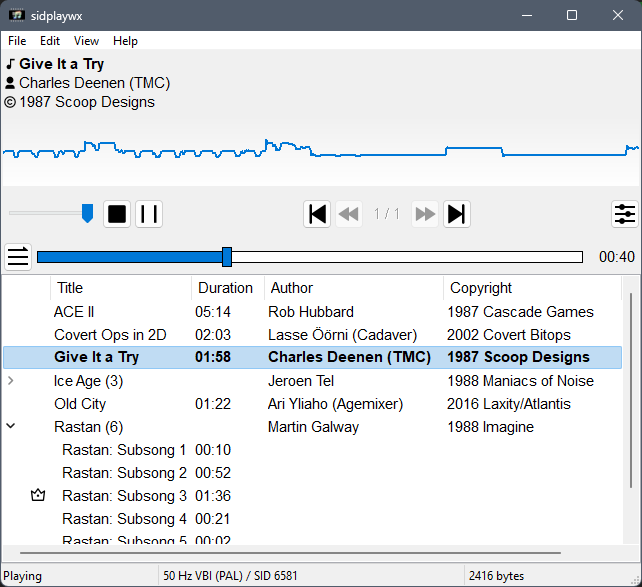This screenshot has width=642, height=587.
Task: Open the Edit menu
Action: tap(50, 41)
